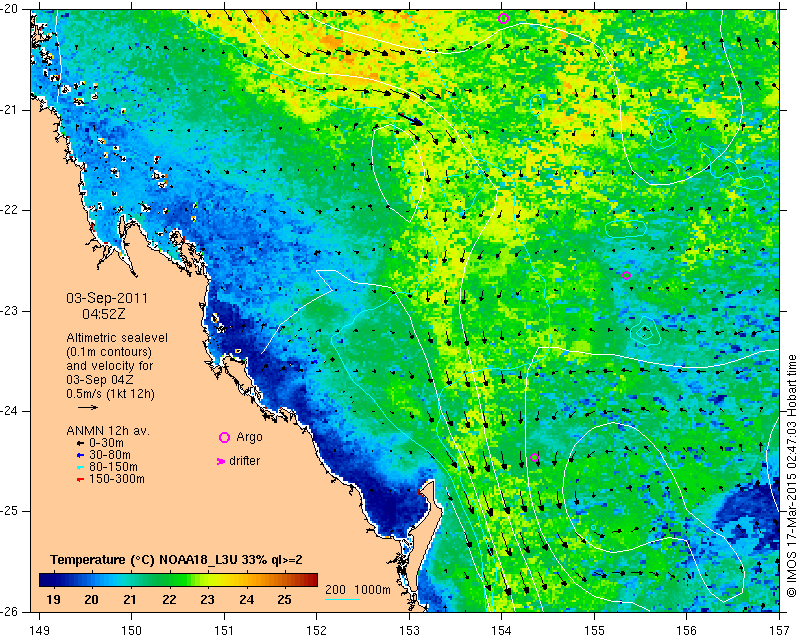Click the blue 30-80m arrow legend symbol

tap(80, 455)
